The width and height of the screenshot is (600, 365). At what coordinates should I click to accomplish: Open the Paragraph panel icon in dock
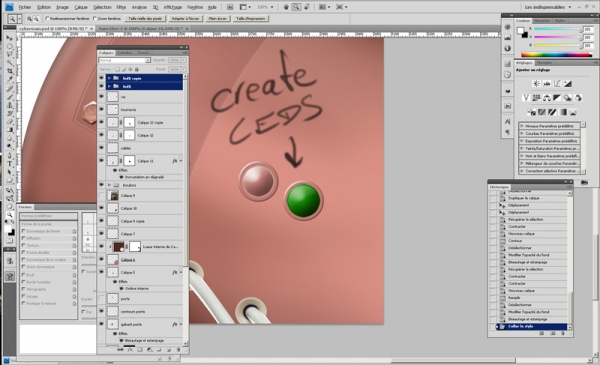(x=507, y=132)
